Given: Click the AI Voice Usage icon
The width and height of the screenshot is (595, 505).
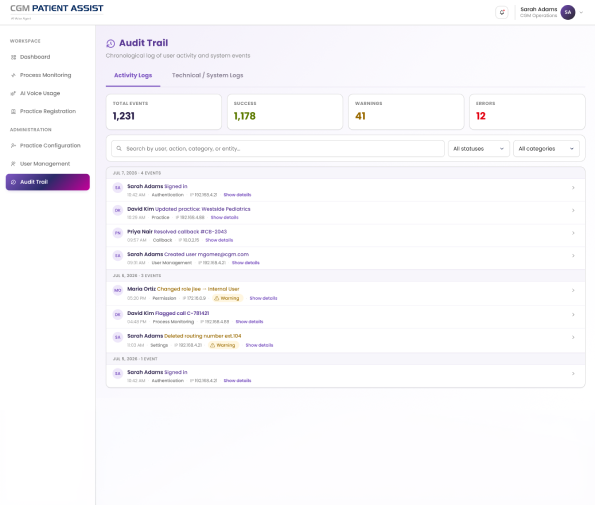Looking at the screenshot, I should tap(13, 93).
